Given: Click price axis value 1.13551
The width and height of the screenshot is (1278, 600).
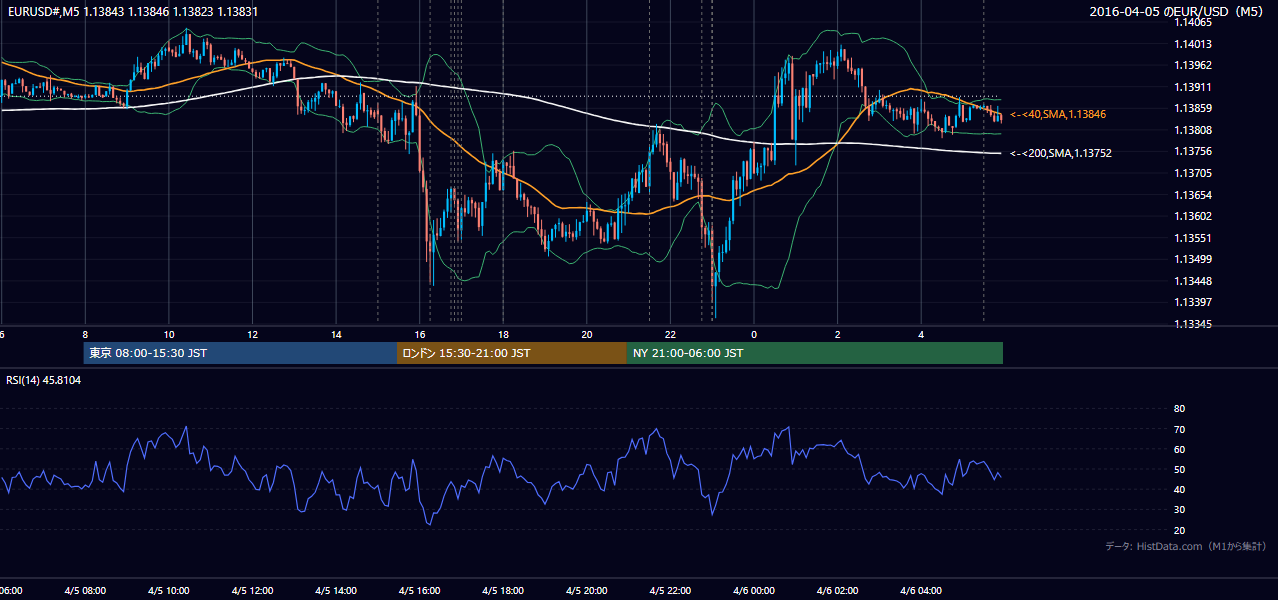Looking at the screenshot, I should 1194,238.
